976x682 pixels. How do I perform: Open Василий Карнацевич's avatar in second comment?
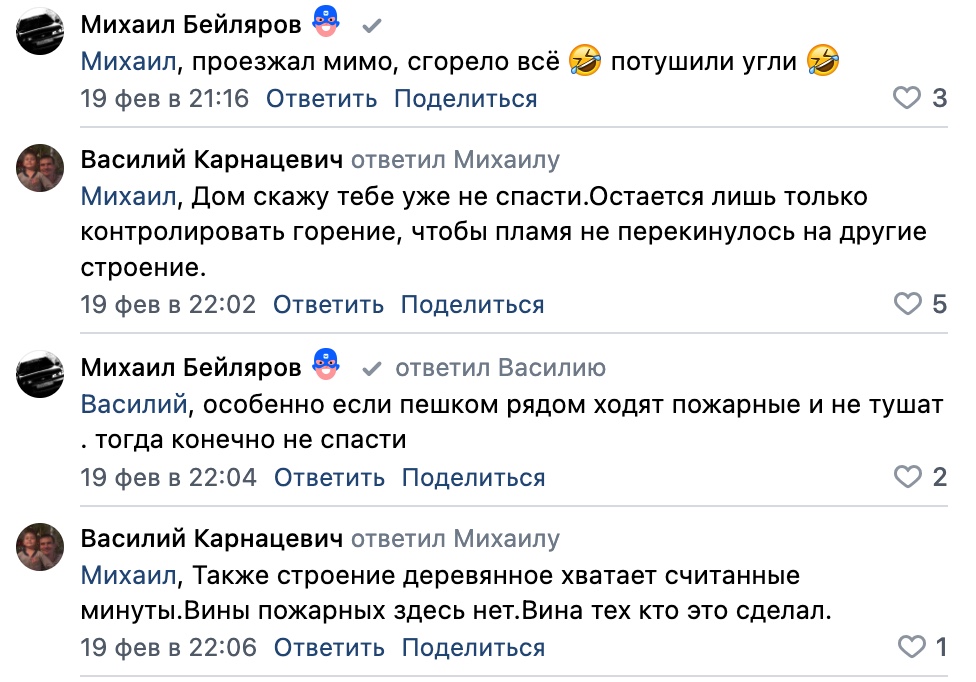click(x=40, y=166)
